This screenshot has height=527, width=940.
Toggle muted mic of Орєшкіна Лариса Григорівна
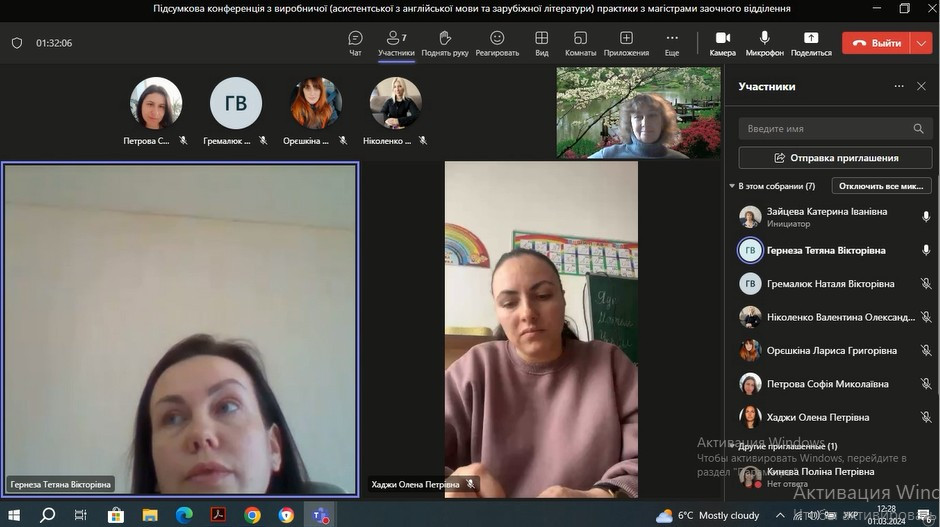[x=926, y=350]
